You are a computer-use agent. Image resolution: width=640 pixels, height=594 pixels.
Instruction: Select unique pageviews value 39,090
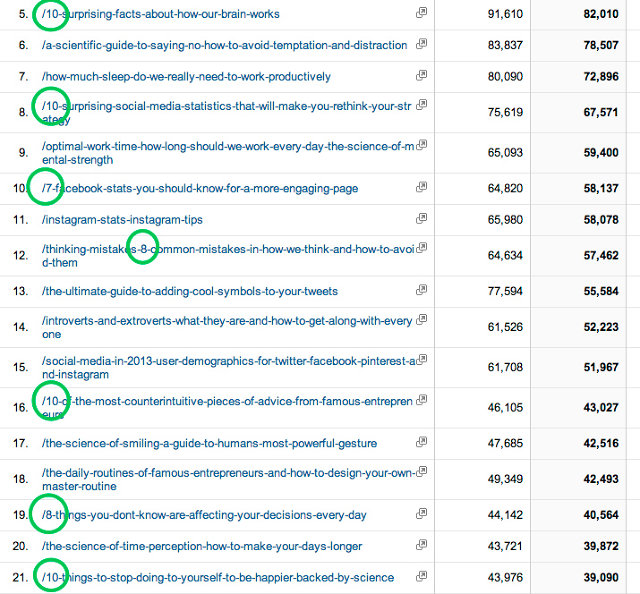pyautogui.click(x=601, y=578)
